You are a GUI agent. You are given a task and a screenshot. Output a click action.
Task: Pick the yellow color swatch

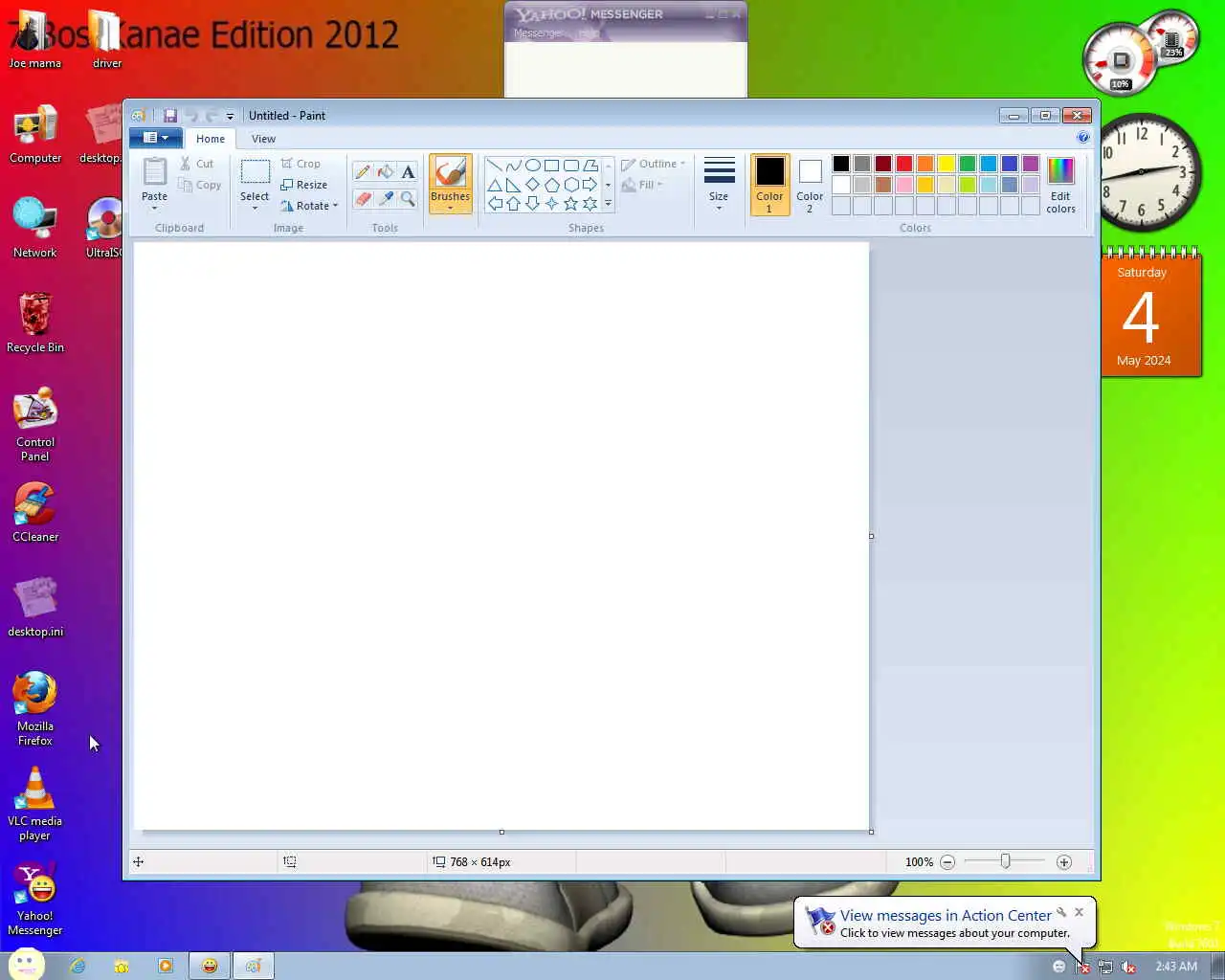click(x=947, y=164)
